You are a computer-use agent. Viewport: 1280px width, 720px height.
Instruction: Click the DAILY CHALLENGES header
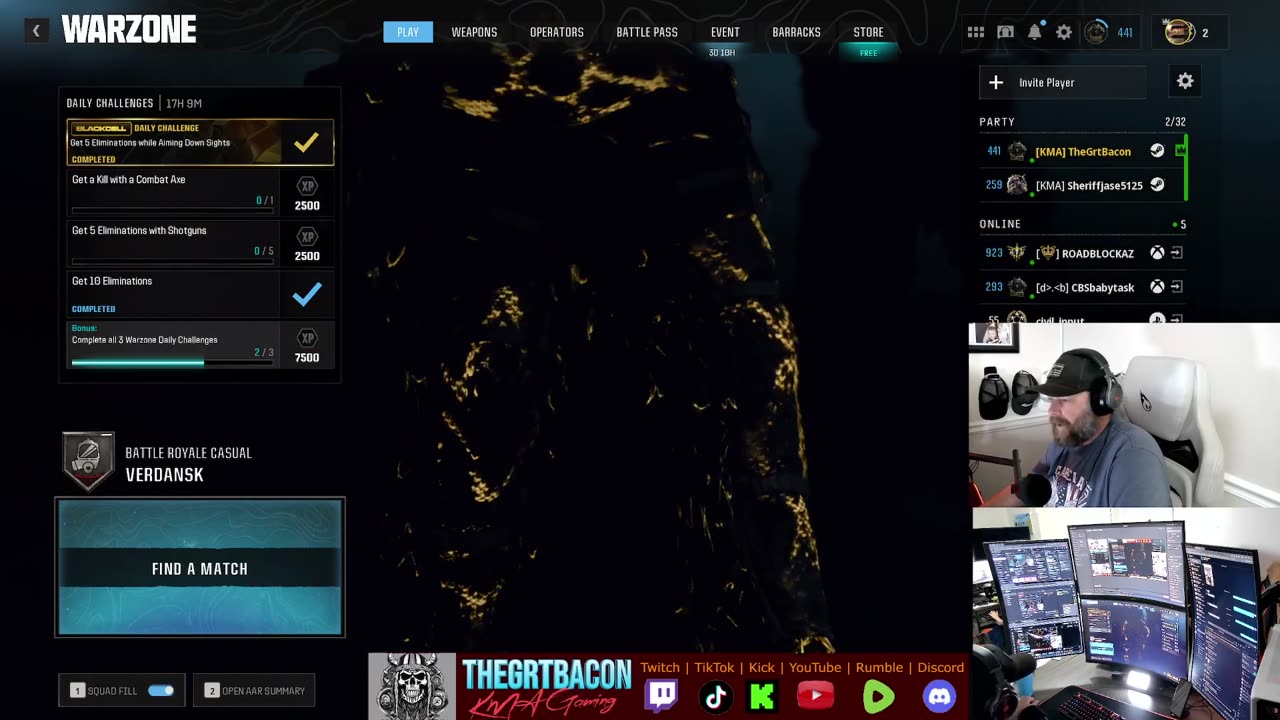[x=110, y=103]
